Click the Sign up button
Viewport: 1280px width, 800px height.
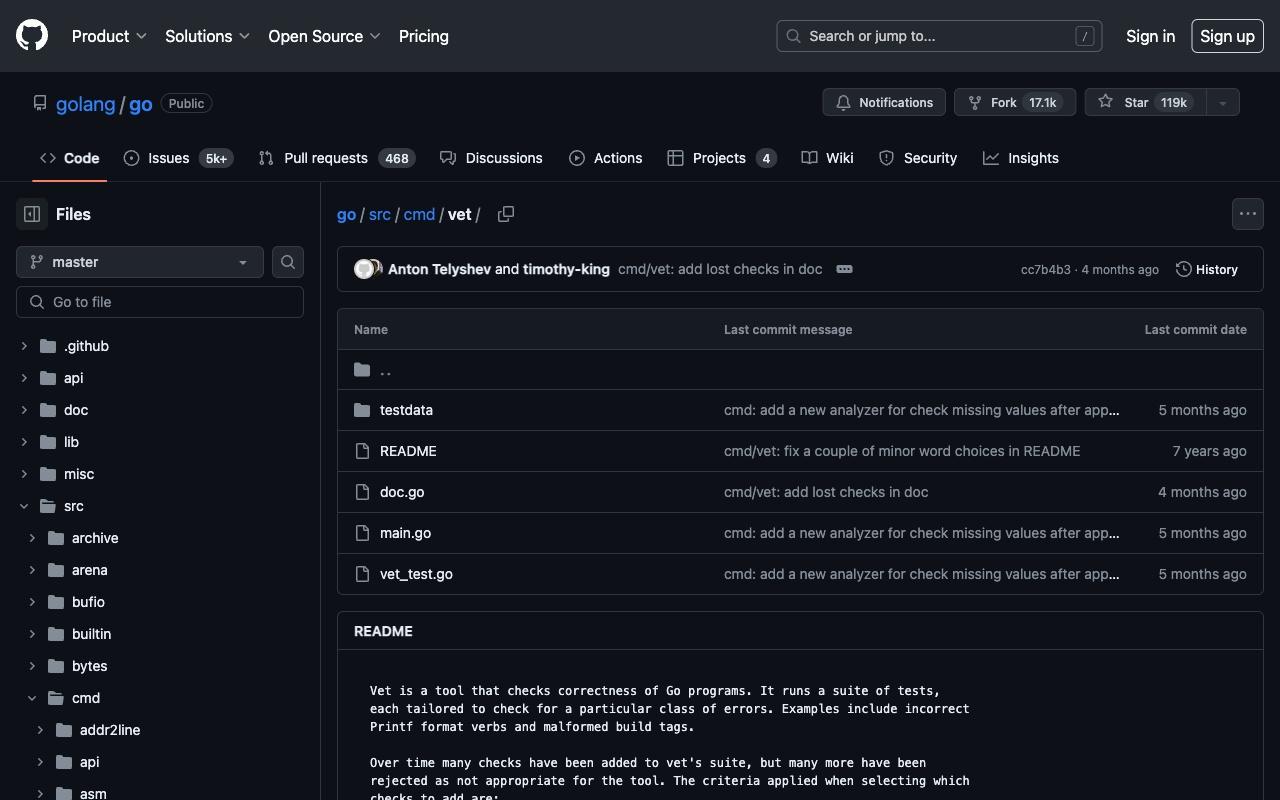[1227, 36]
